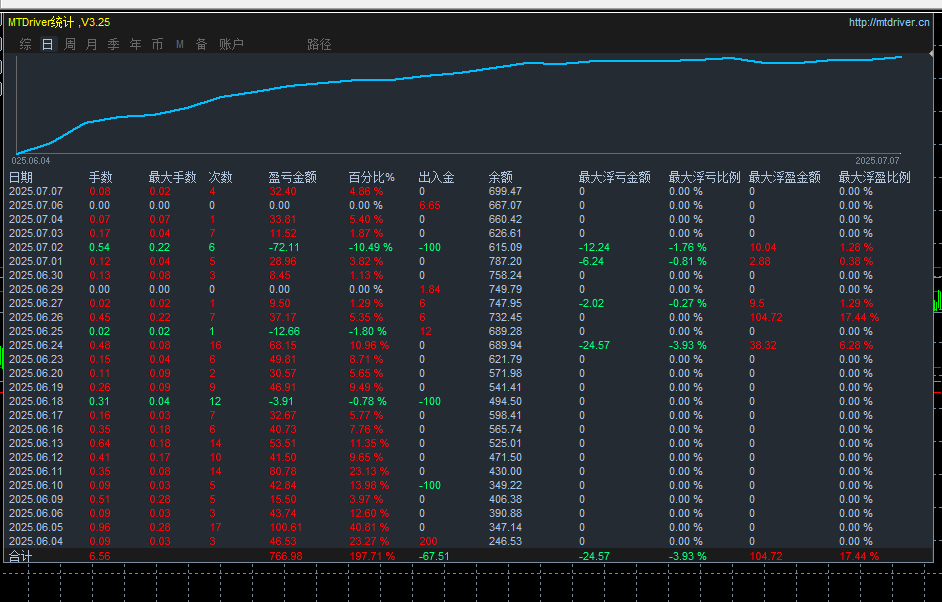
Task: Switch to the 账户 account tab
Action: 231,44
